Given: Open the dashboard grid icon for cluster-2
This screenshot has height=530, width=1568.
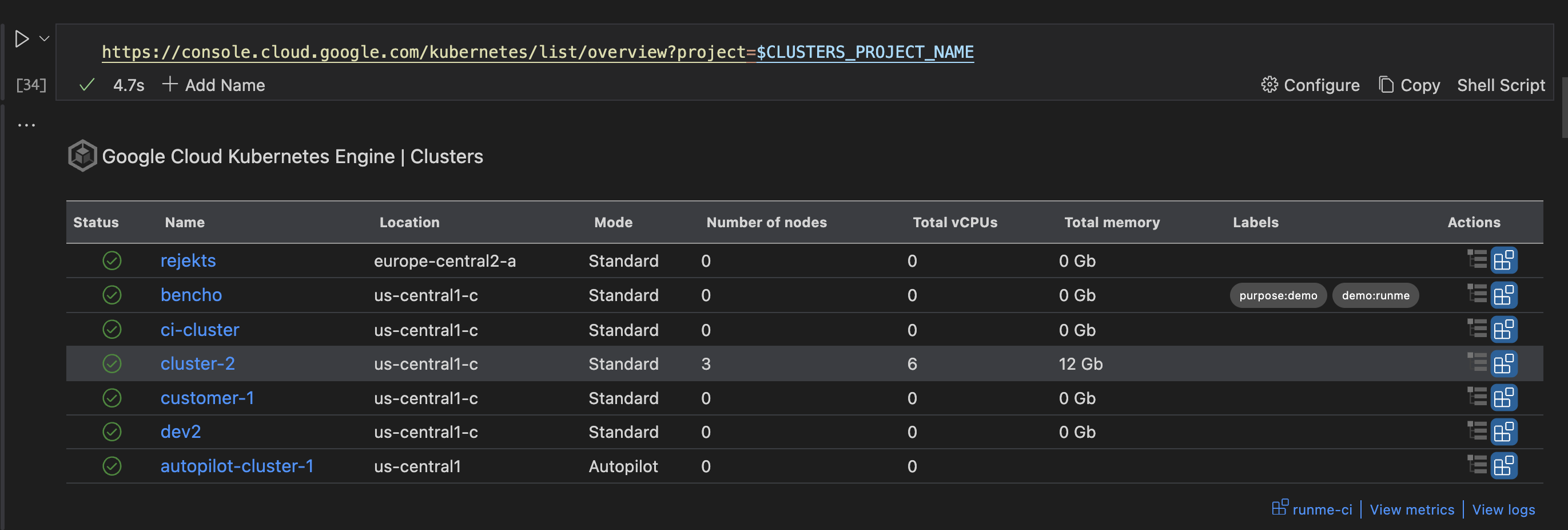Looking at the screenshot, I should point(1504,363).
